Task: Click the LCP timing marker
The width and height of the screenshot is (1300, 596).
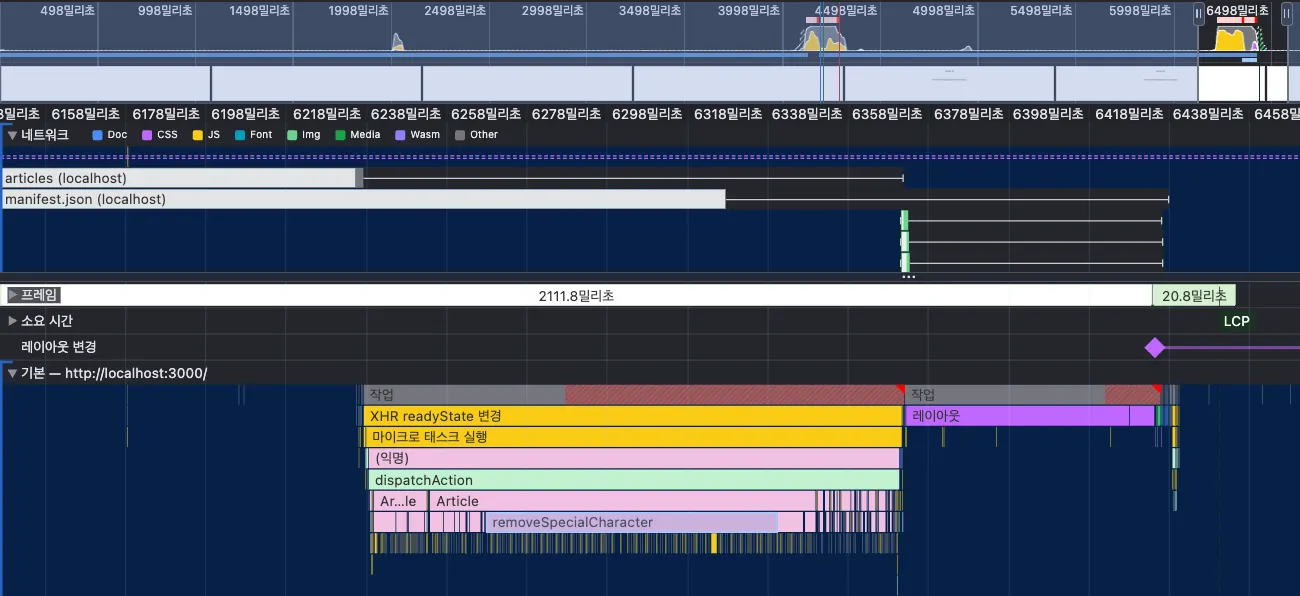Action: pos(1236,321)
